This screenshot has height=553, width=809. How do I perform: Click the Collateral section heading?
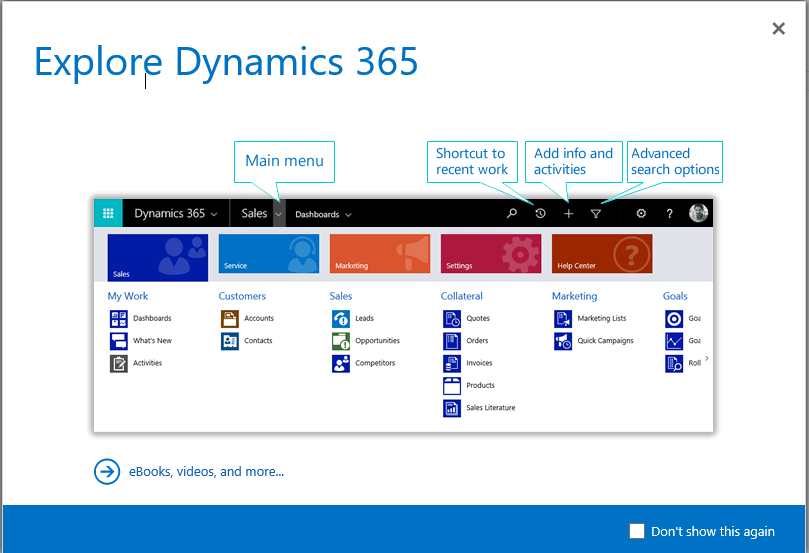(461, 296)
